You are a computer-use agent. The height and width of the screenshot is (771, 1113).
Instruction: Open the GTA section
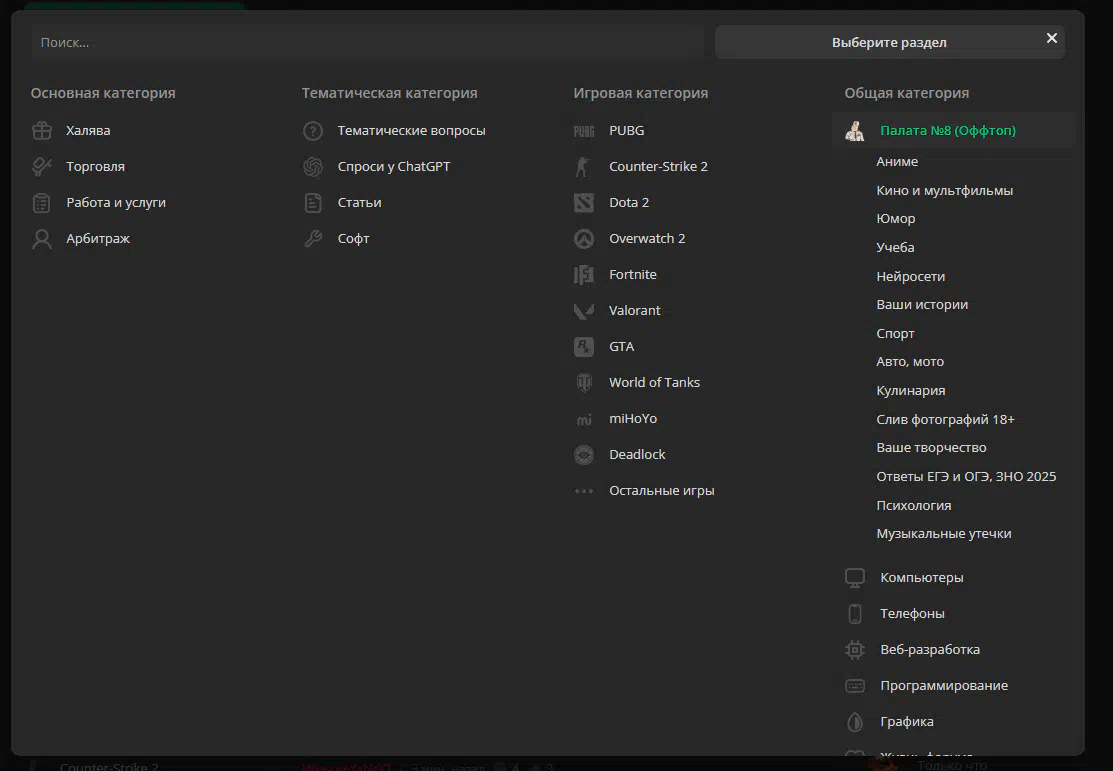[x=622, y=347]
